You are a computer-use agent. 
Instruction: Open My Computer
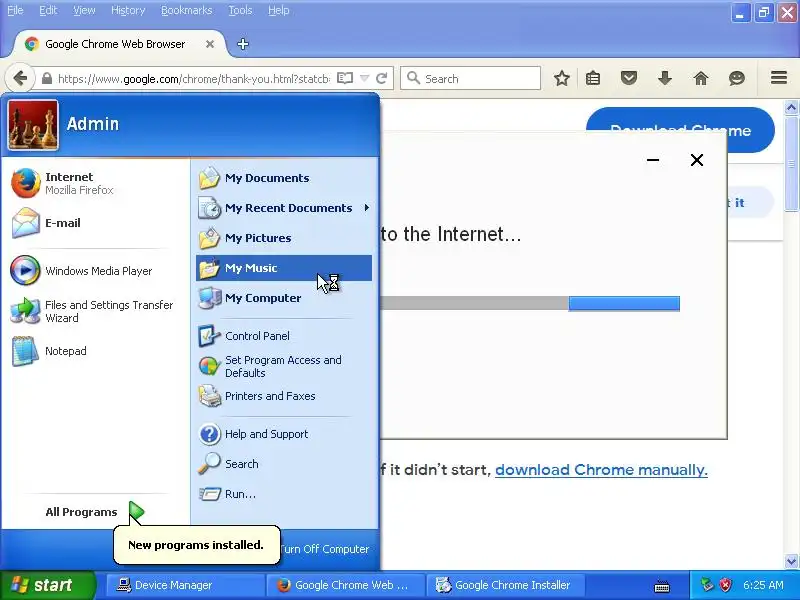click(x=284, y=298)
